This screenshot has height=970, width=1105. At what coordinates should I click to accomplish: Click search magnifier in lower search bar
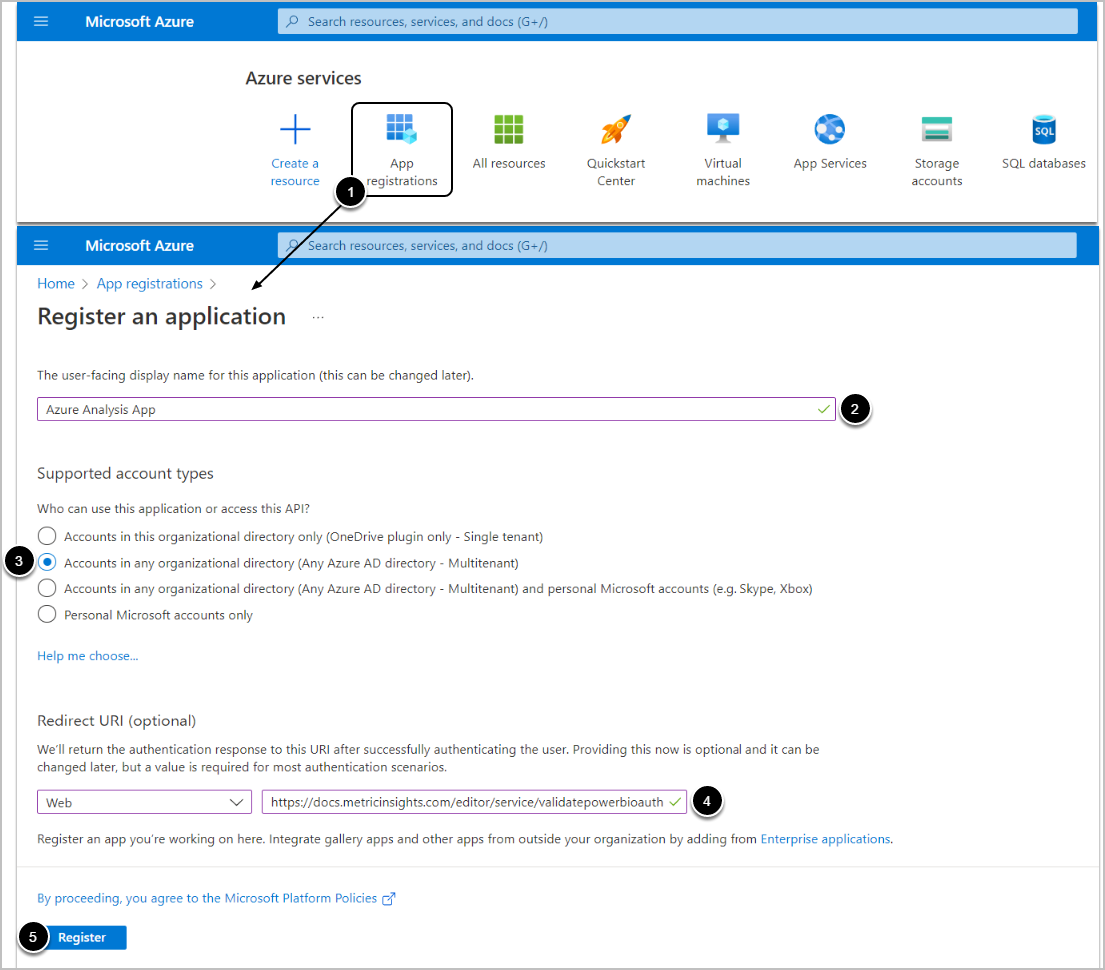[x=292, y=245]
